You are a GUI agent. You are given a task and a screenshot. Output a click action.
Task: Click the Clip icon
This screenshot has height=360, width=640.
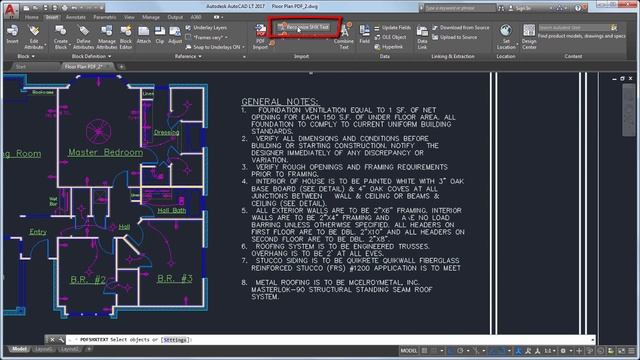coord(160,31)
